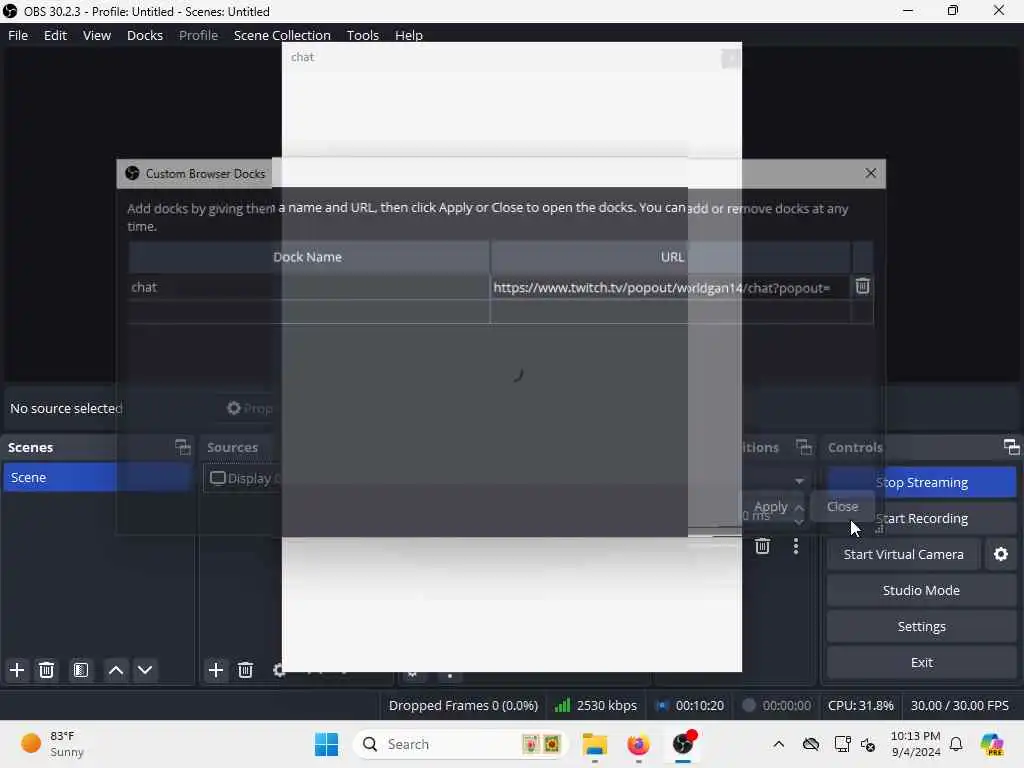1024x768 pixels.
Task: Click the taskbar Search box
Action: pos(460,744)
